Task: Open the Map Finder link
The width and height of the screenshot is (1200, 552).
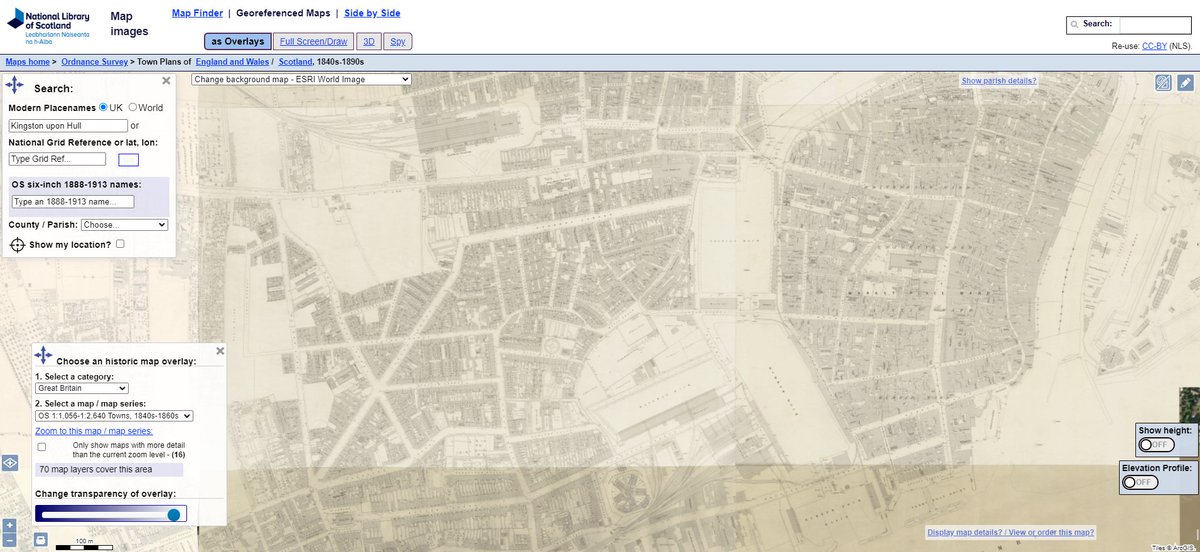Action: click(197, 13)
